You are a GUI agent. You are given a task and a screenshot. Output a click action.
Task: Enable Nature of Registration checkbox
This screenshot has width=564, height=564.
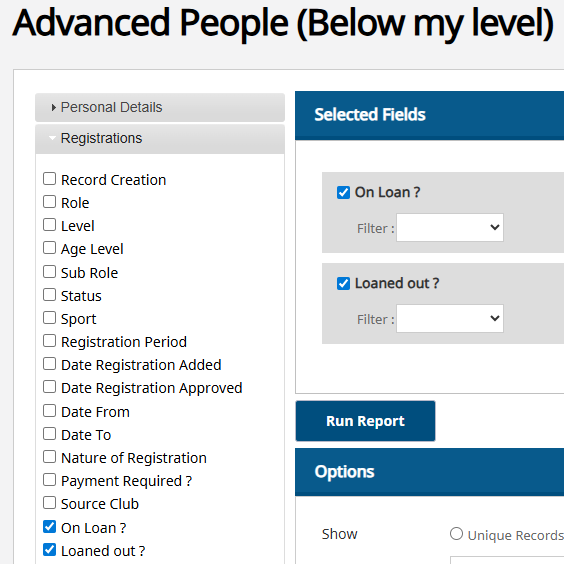coord(49,457)
